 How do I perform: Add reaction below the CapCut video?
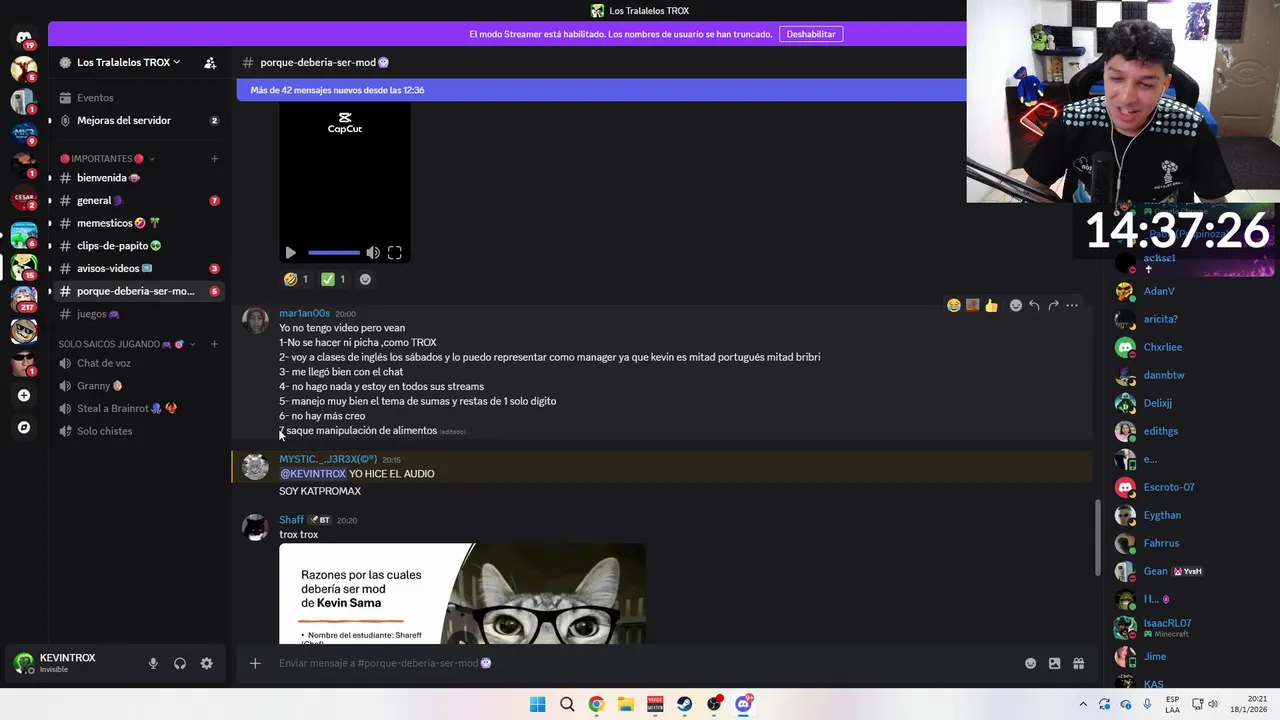click(x=365, y=279)
